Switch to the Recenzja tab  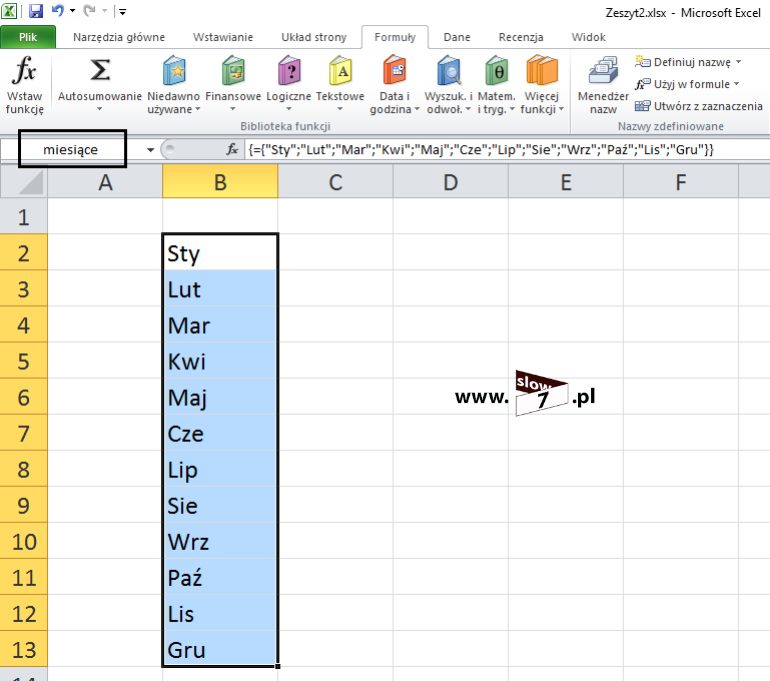pos(521,37)
